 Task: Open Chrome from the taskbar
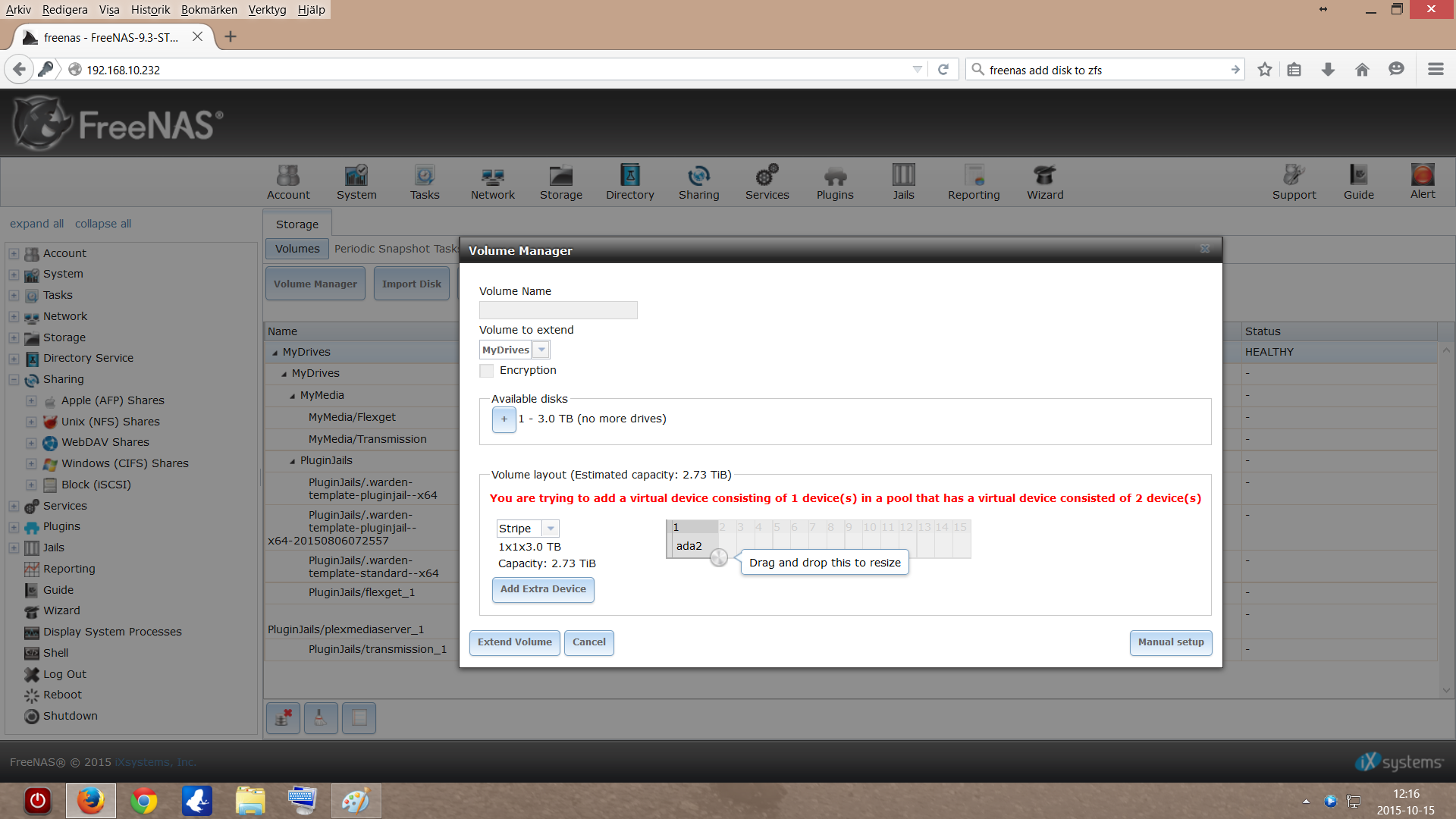tap(144, 801)
